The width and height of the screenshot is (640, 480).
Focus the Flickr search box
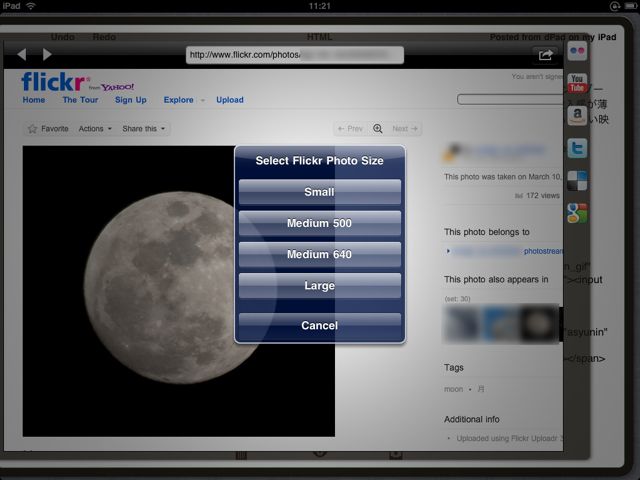(510, 100)
